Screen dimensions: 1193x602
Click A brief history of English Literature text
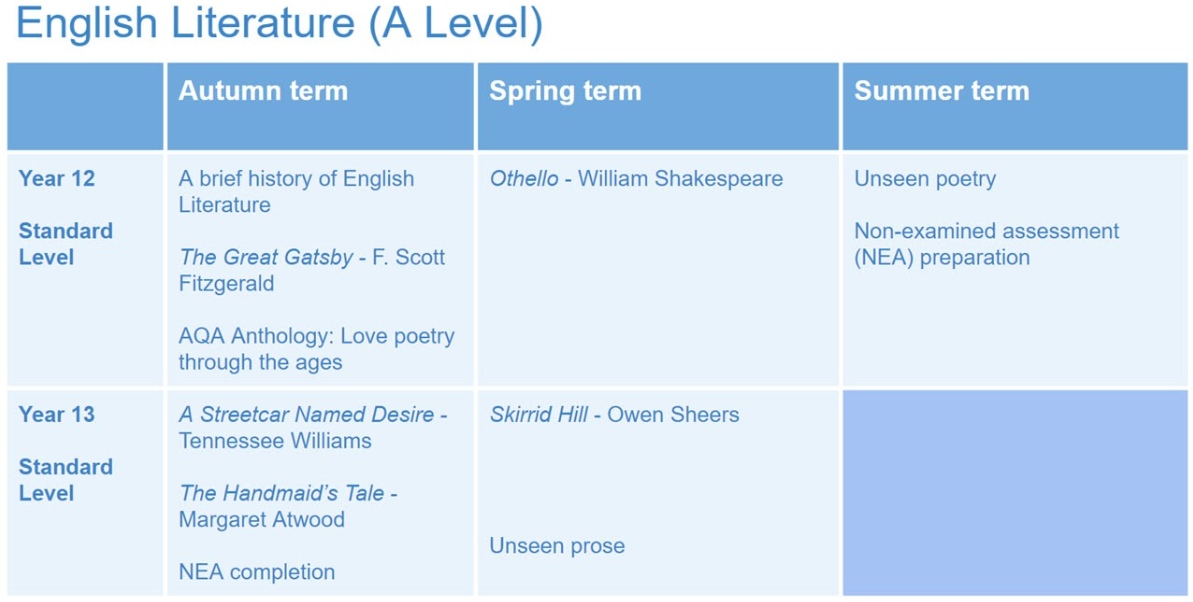[x=297, y=192]
